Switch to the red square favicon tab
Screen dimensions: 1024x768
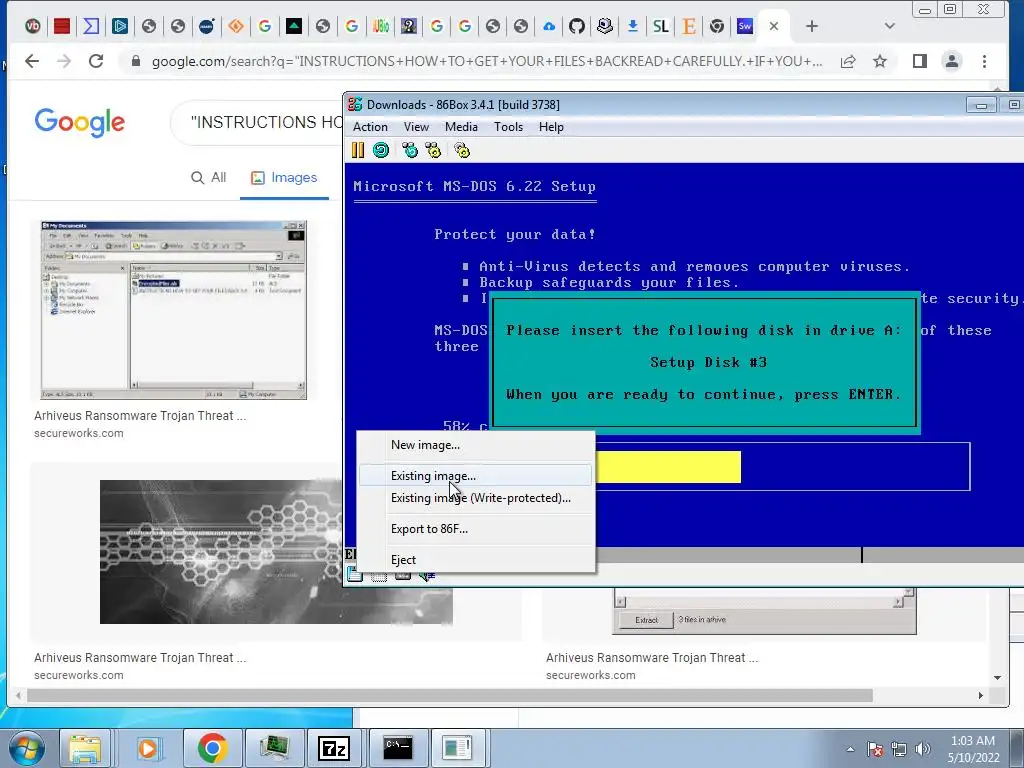(x=62, y=26)
